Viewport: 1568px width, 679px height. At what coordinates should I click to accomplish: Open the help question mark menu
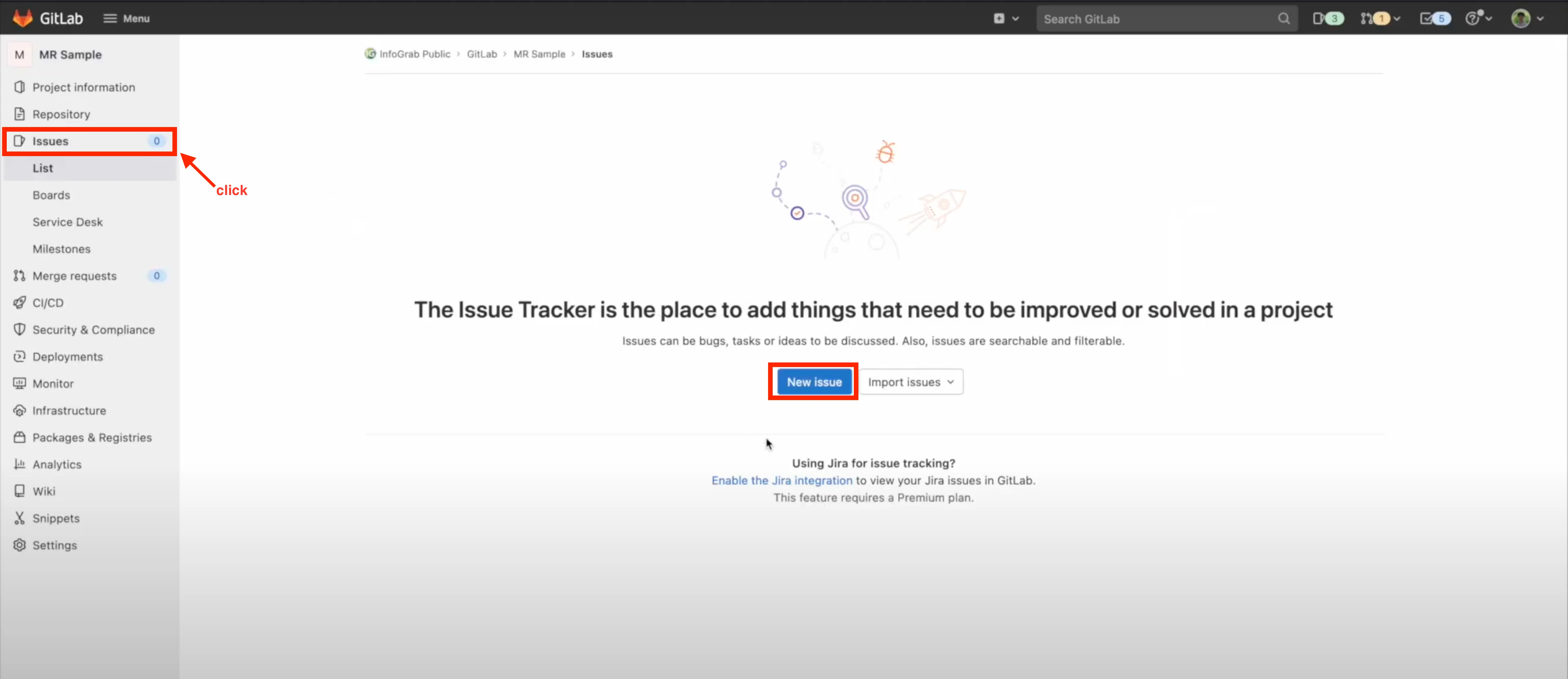1478,18
